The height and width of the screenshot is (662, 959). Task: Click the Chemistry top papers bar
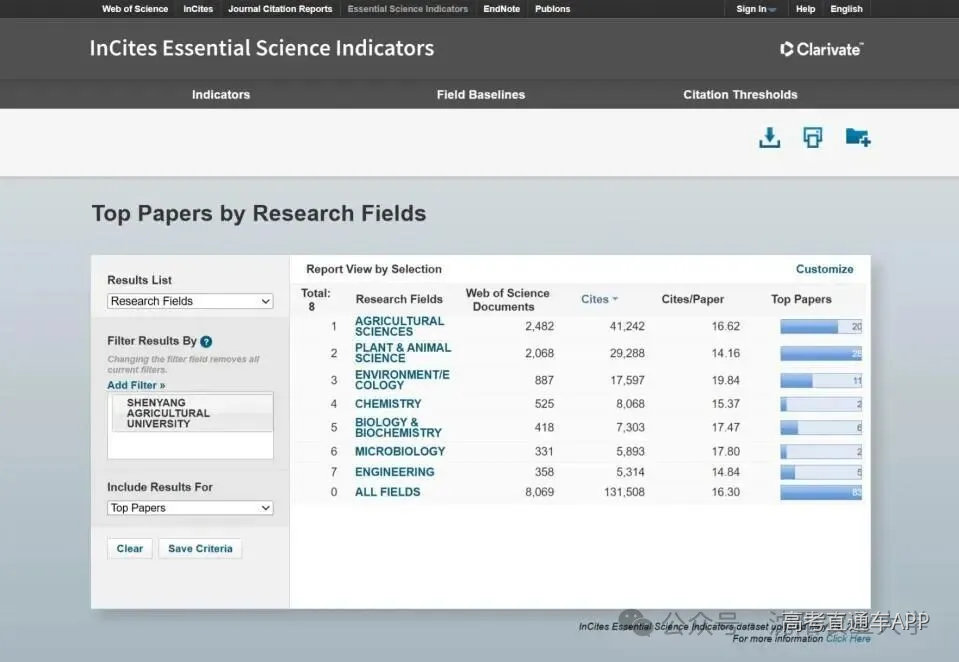pos(821,404)
